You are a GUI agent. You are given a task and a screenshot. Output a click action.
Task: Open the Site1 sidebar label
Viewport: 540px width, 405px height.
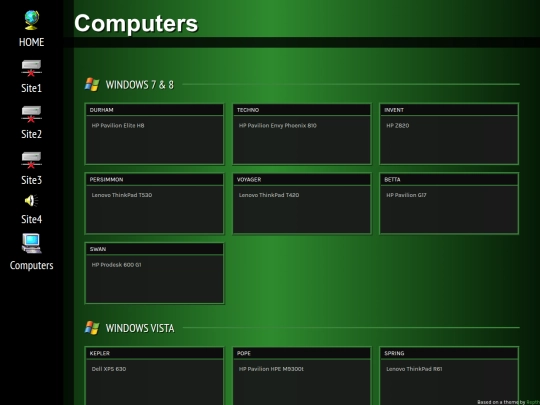pyautogui.click(x=31, y=88)
